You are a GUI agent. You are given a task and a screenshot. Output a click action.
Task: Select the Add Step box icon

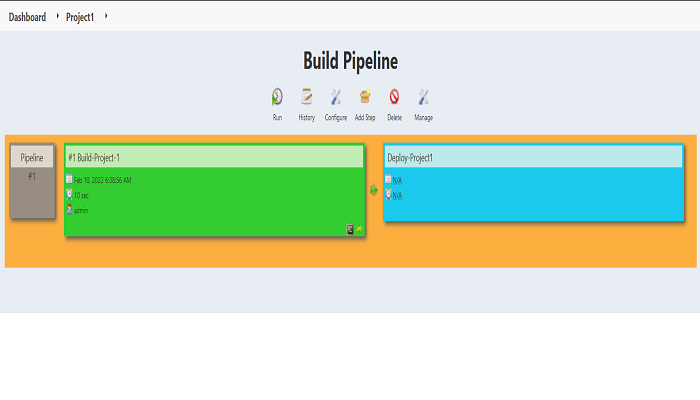pyautogui.click(x=365, y=96)
